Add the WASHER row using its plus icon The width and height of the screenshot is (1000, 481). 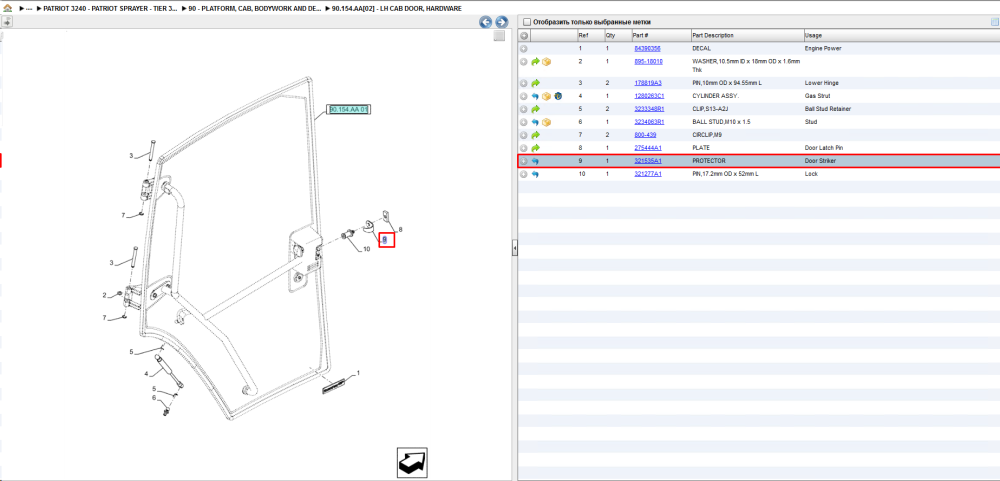pos(524,62)
